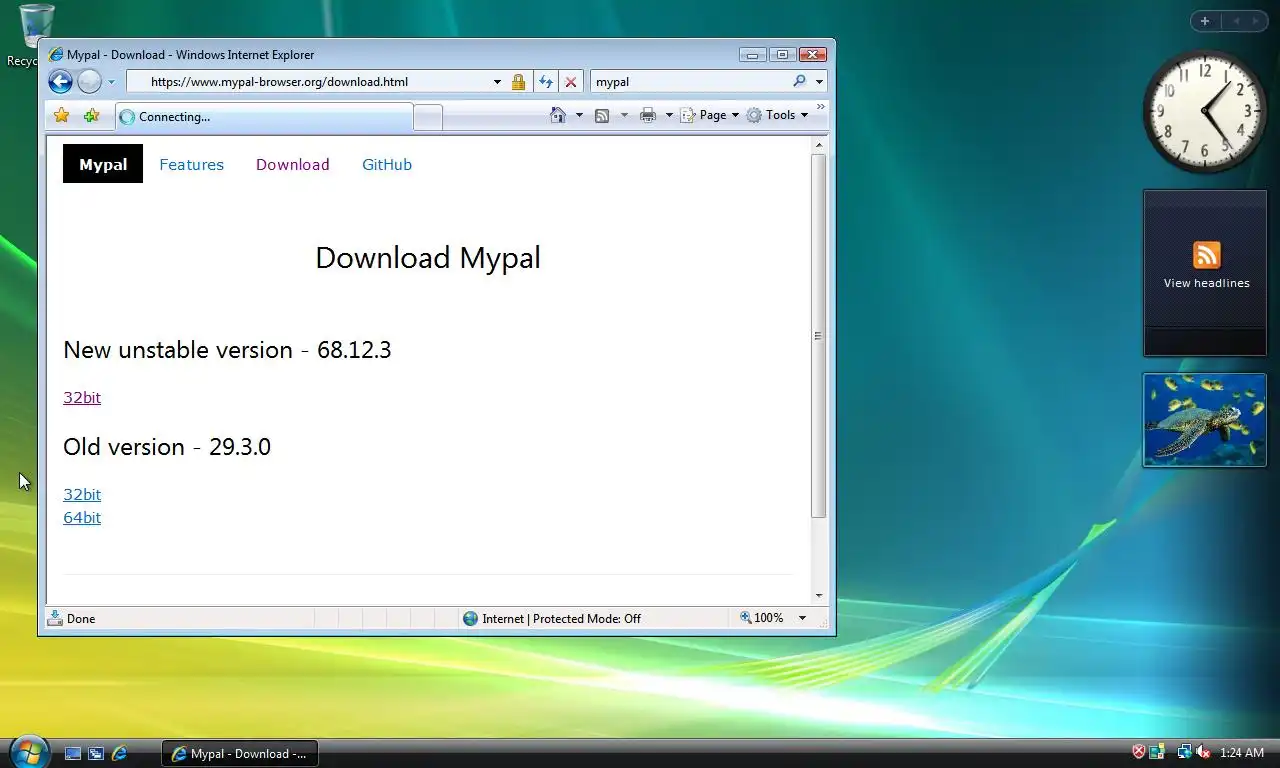Click View headlines in feed gadget
The height and width of the screenshot is (768, 1280).
coord(1206,283)
